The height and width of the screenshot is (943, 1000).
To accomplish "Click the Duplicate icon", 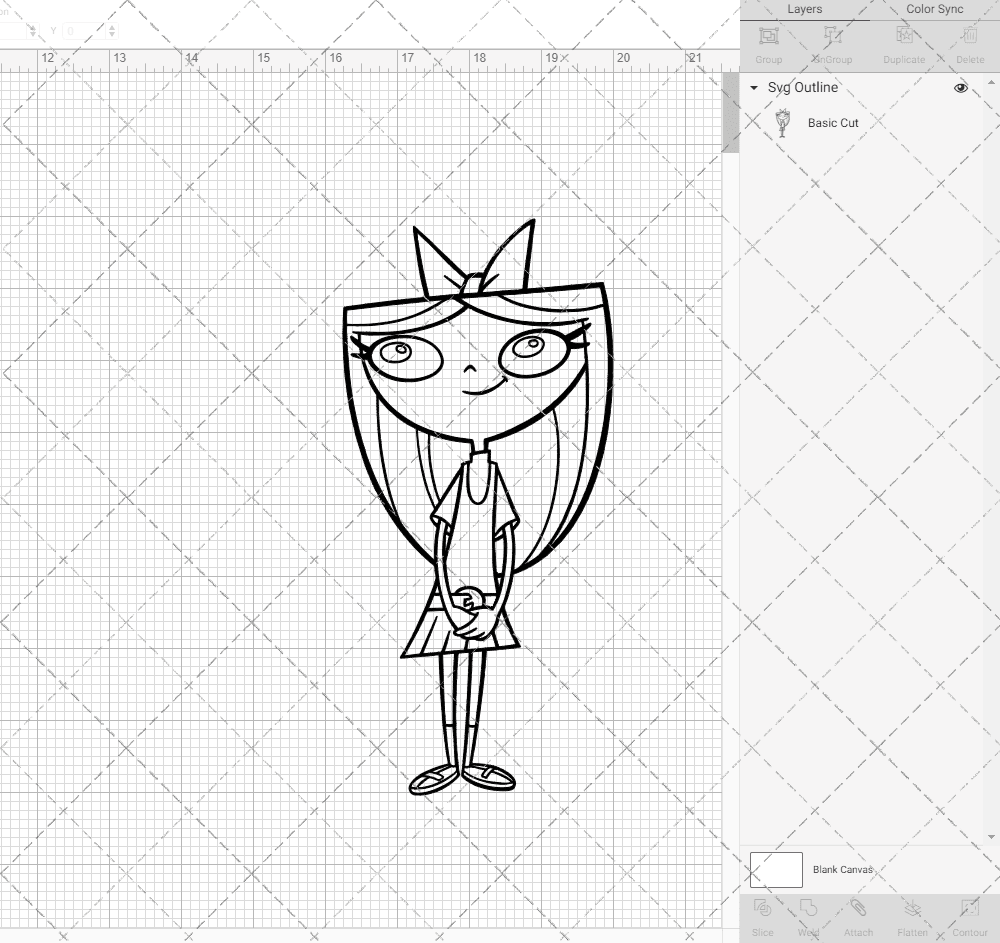I will pos(904,36).
